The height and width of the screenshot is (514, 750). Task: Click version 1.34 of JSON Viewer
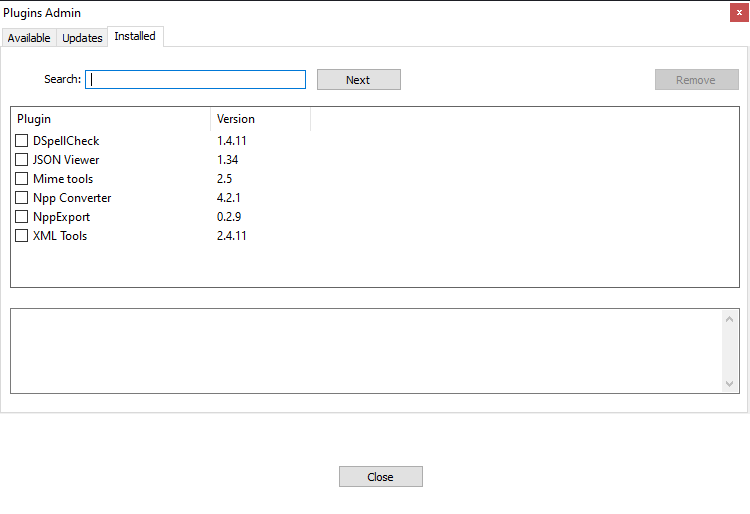pyautogui.click(x=227, y=160)
